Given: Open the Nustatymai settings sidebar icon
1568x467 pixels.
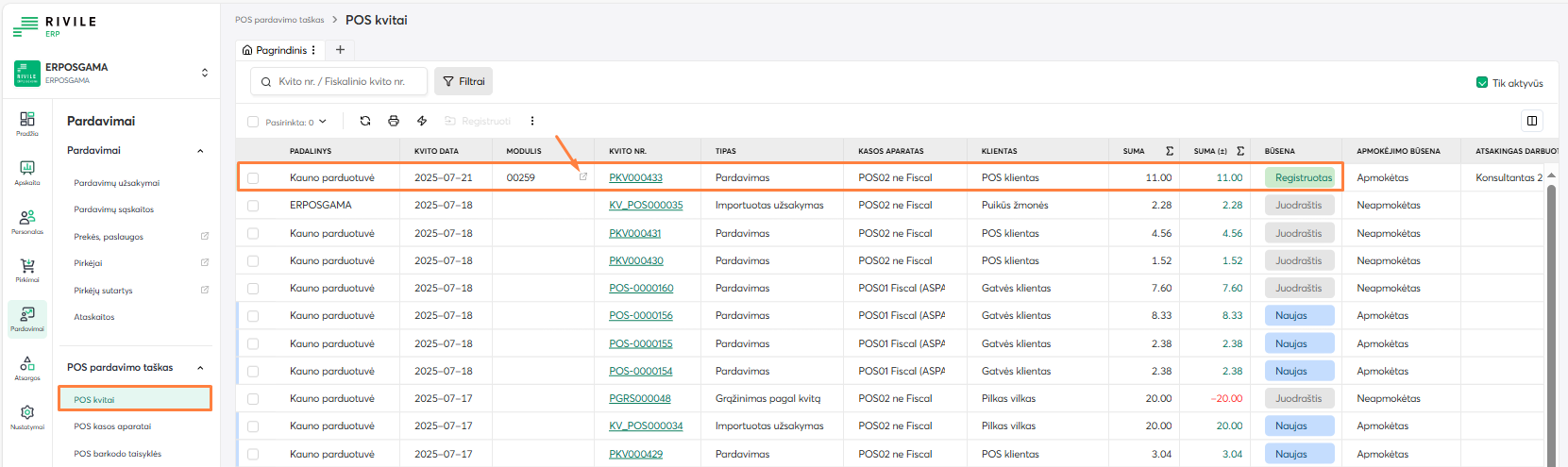Looking at the screenshot, I should pos(27,416).
